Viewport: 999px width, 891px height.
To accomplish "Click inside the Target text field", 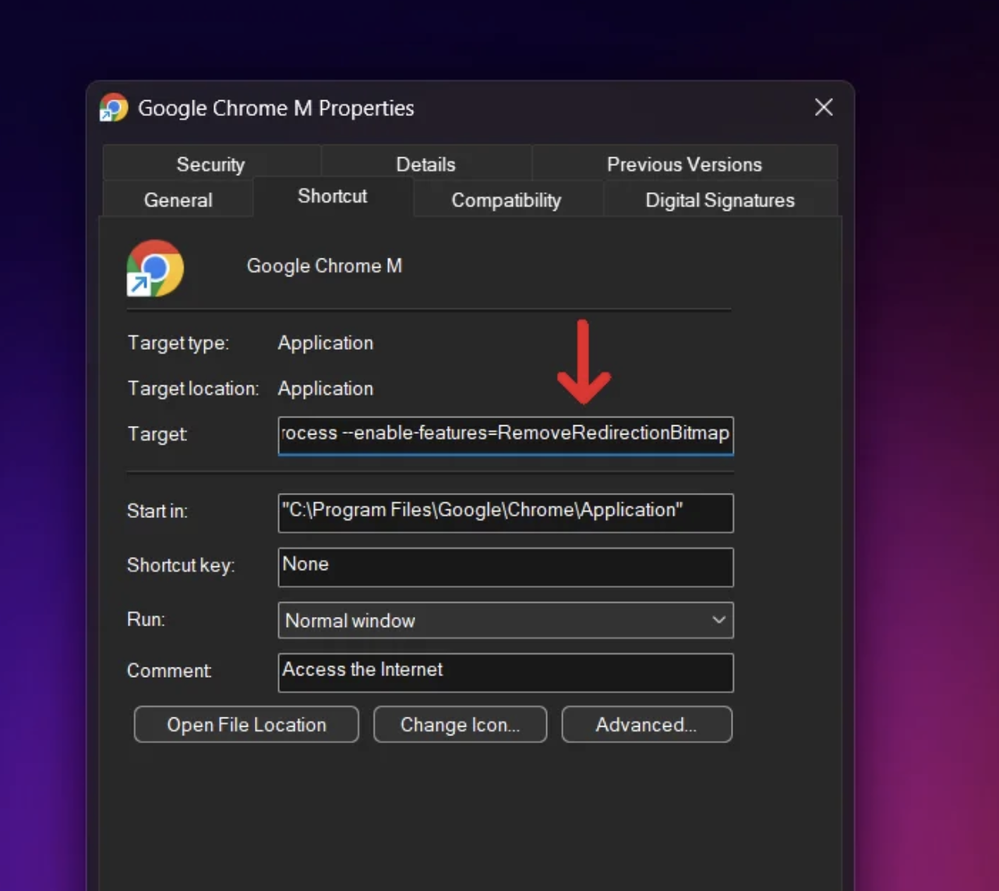I will [x=506, y=435].
